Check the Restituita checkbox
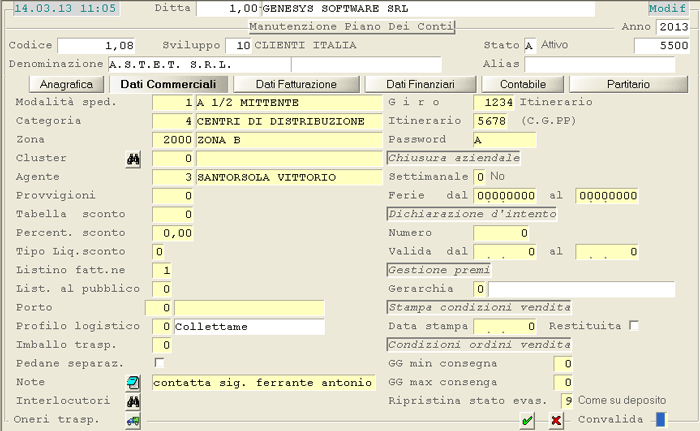Screen dimensions: 700x431 pos(633,326)
